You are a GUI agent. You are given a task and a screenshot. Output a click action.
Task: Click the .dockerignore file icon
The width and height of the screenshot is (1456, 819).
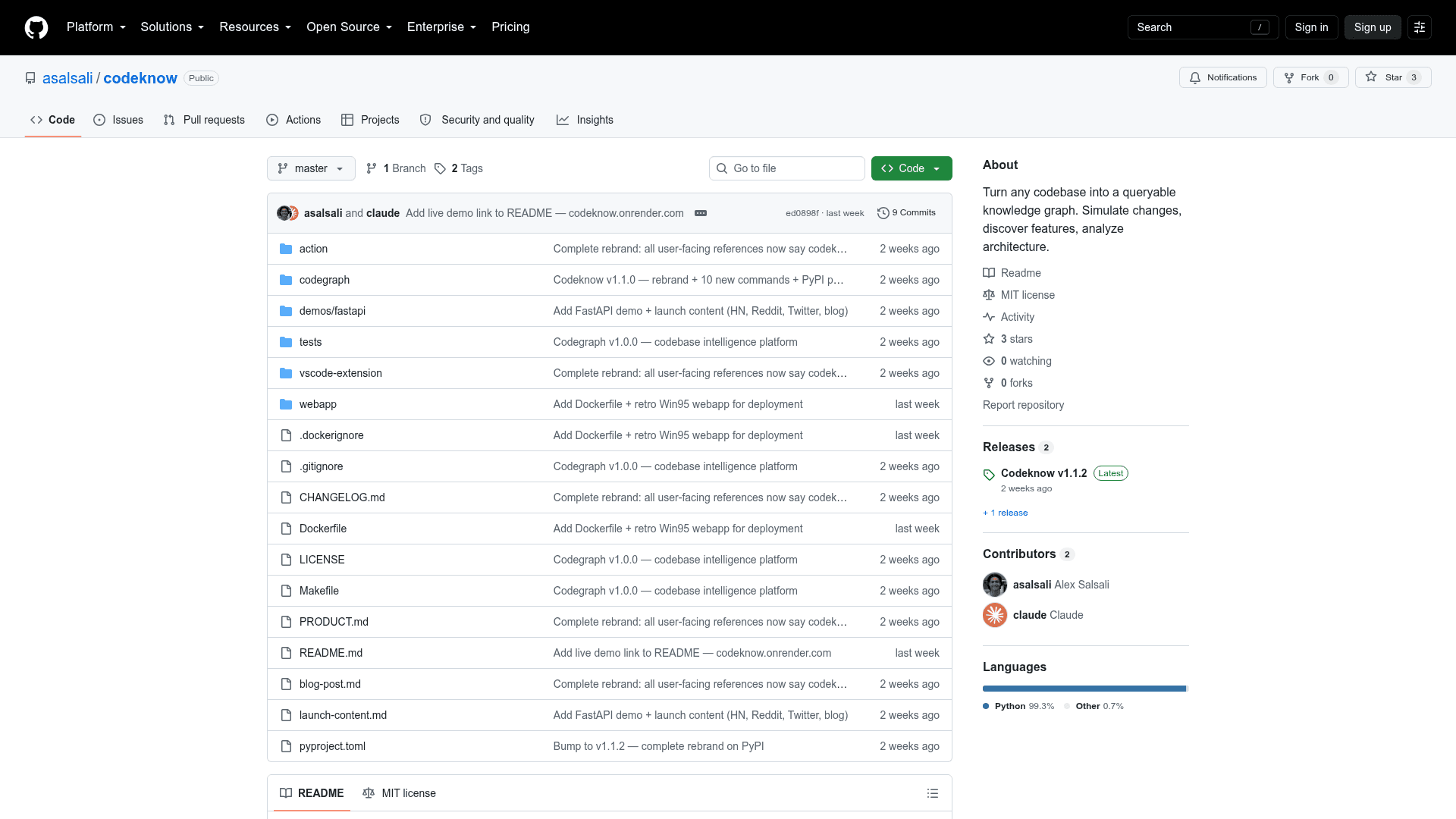[286, 435]
